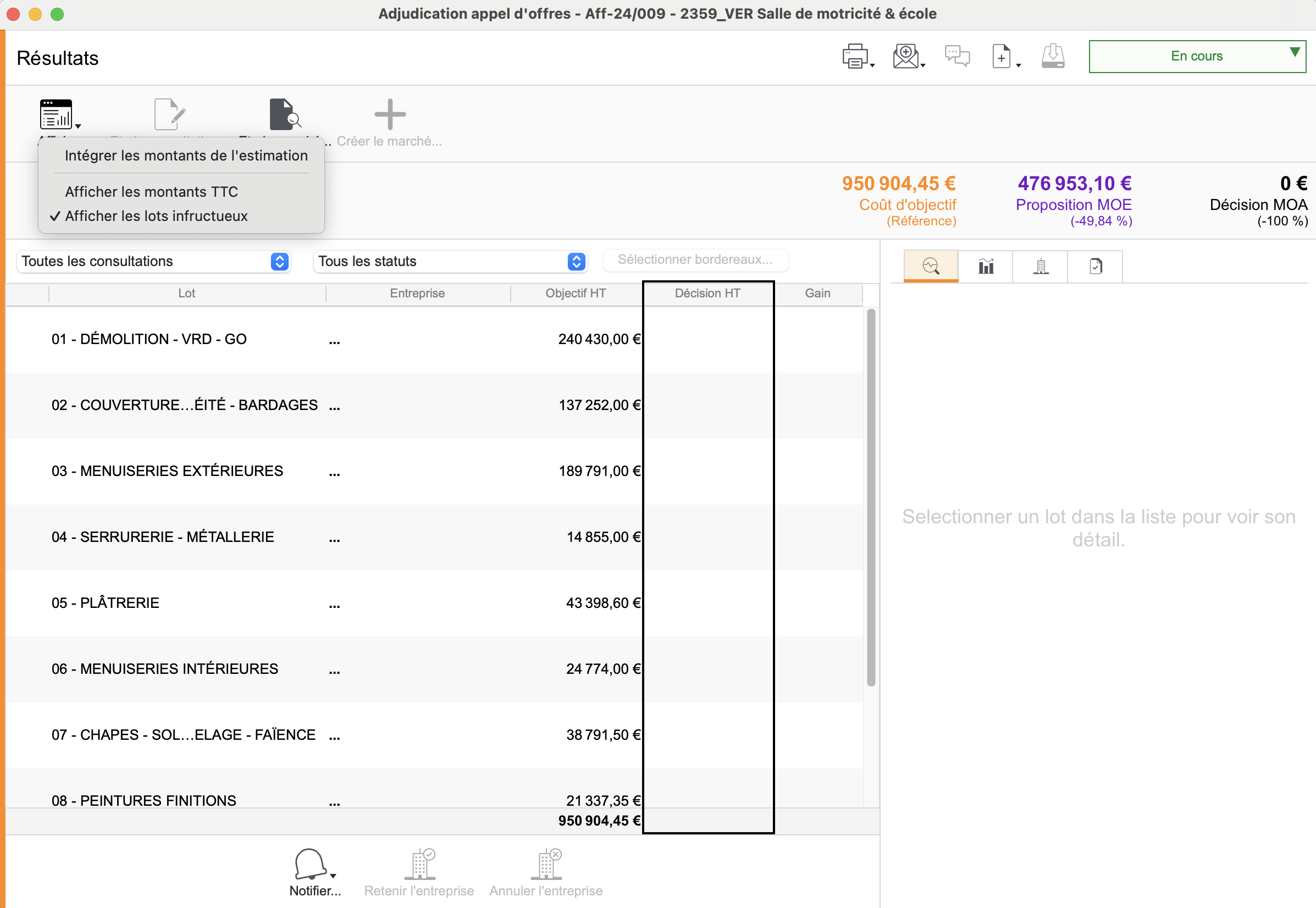
Task: Open the En cours status dropdown
Action: [1197, 56]
